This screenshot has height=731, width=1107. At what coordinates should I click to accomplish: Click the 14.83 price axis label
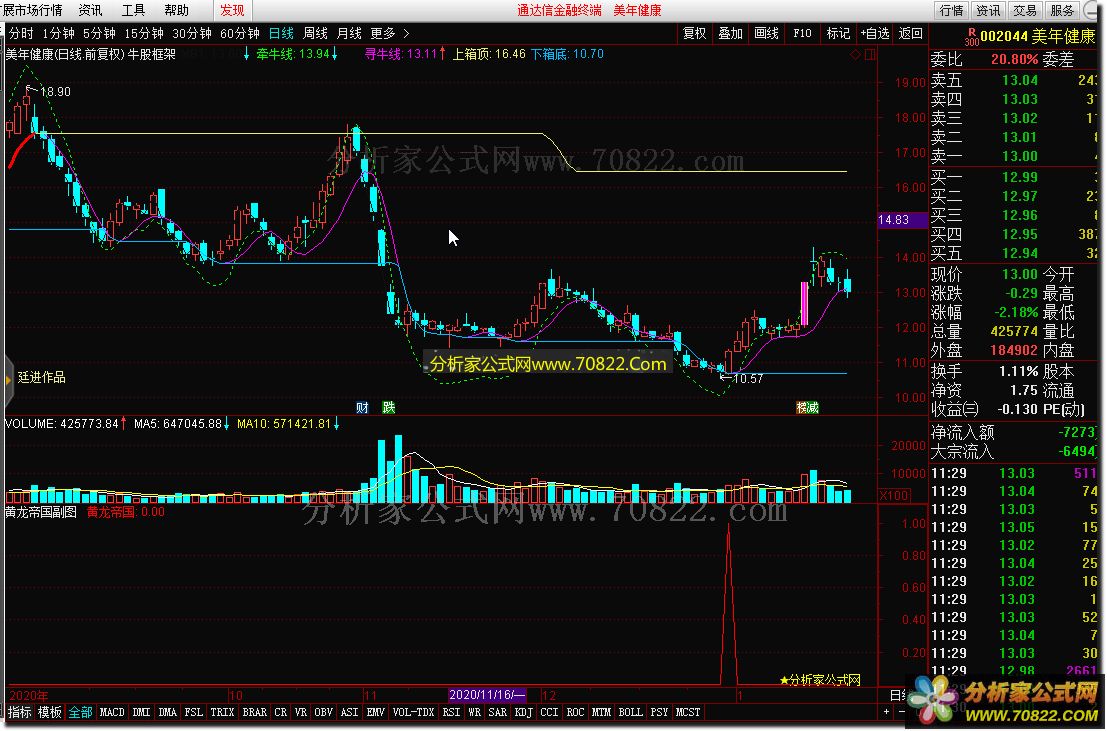pyautogui.click(x=901, y=220)
